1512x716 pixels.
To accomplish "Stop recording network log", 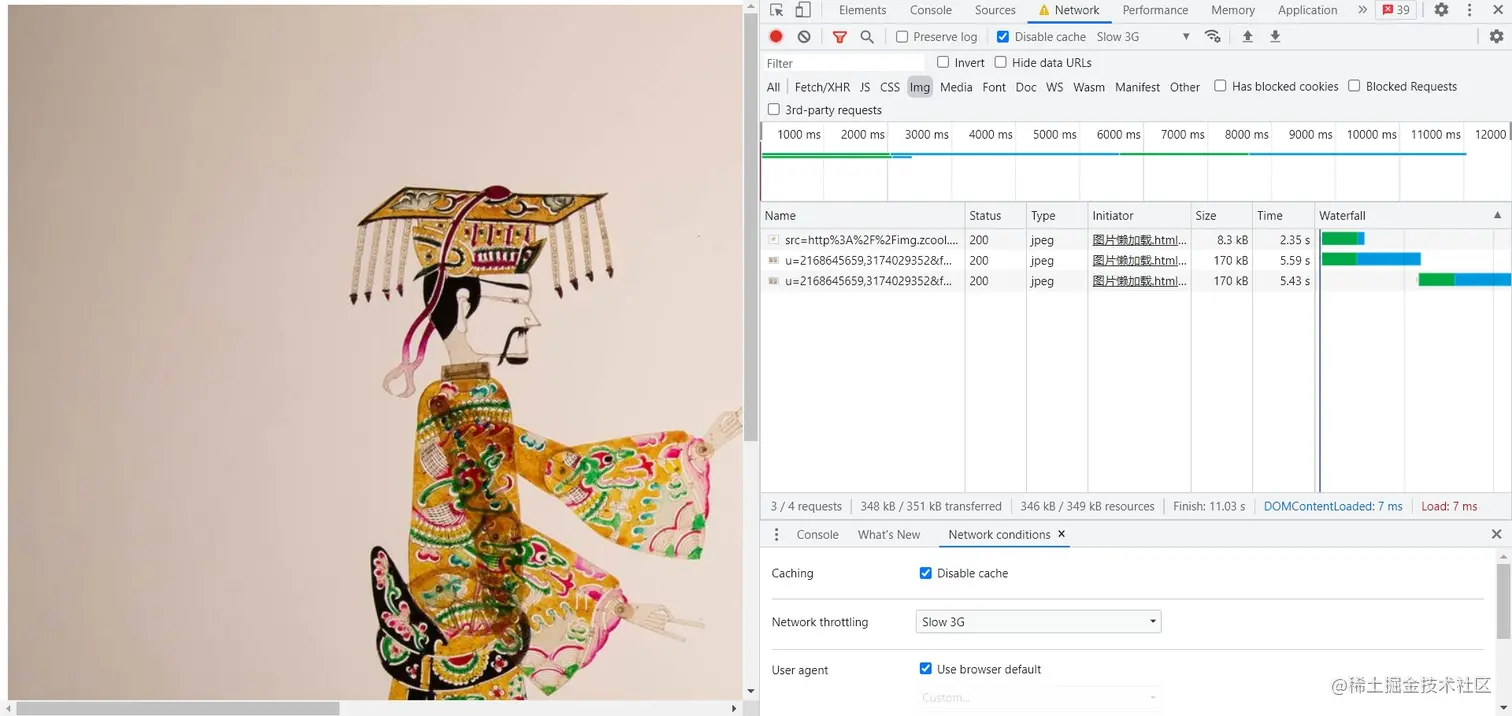I will click(775, 36).
